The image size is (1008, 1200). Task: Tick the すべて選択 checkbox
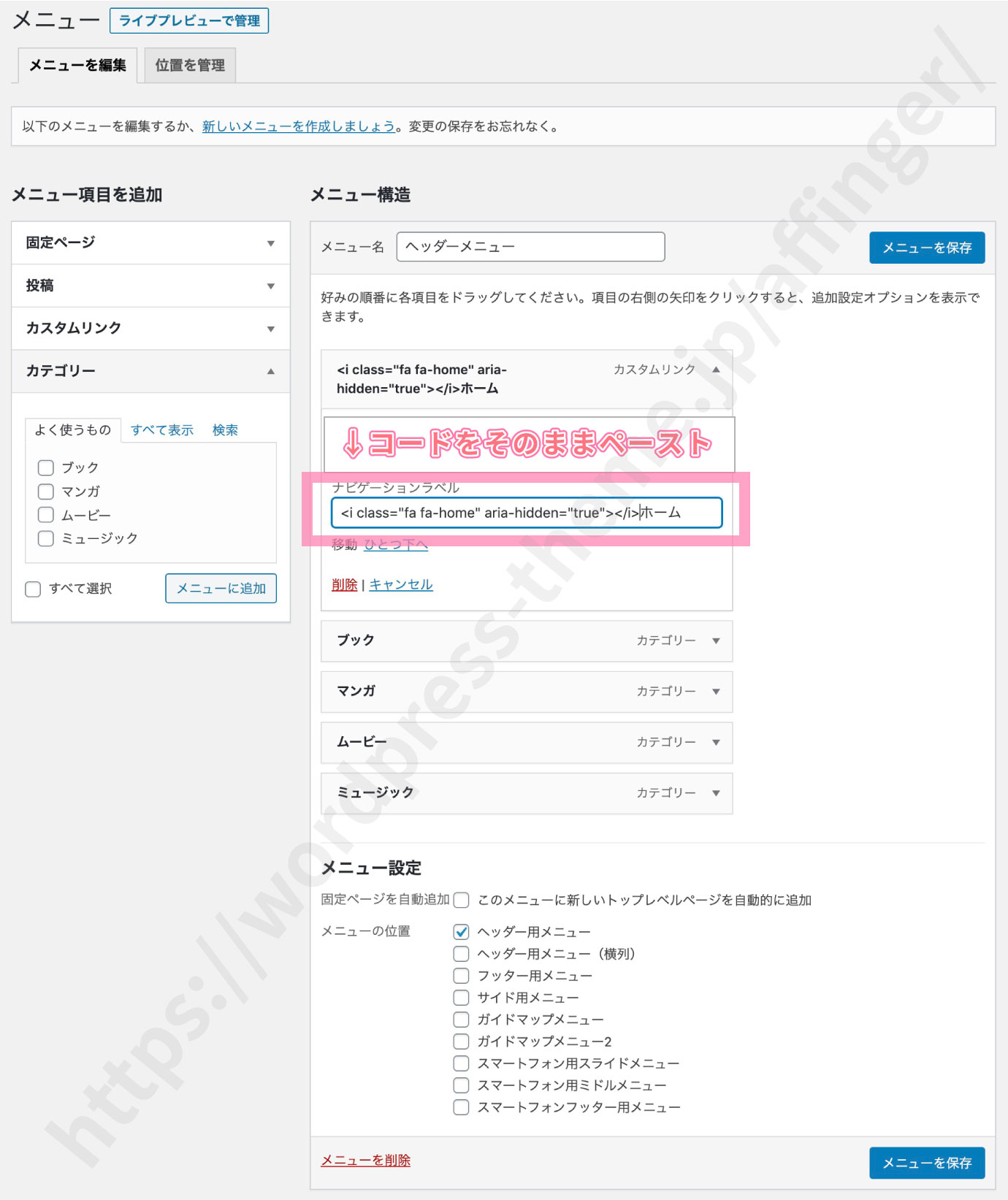point(33,589)
